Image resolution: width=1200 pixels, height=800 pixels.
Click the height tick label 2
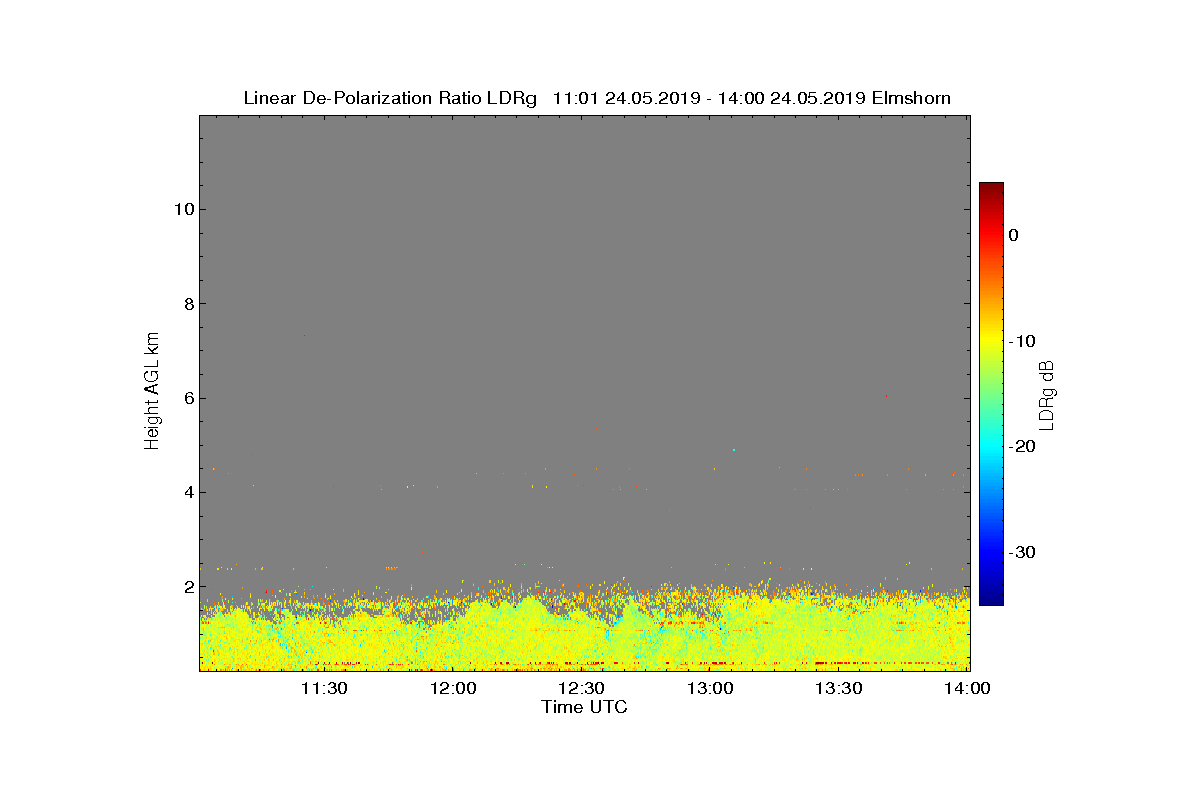[188, 587]
